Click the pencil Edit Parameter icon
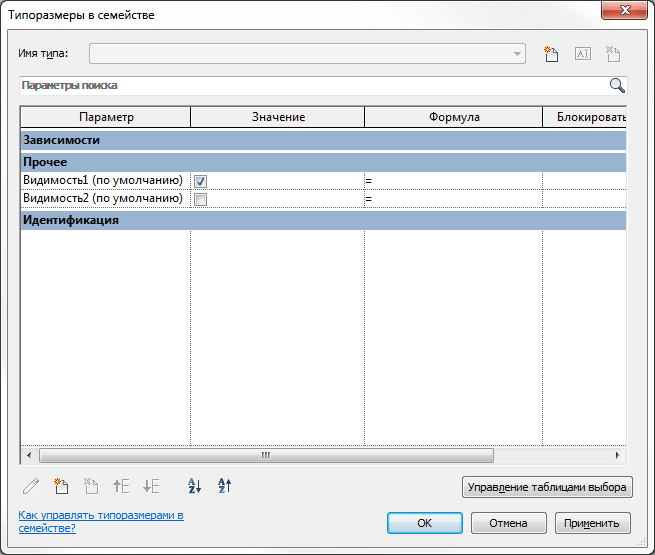Viewport: 655px width, 555px height. point(30,487)
